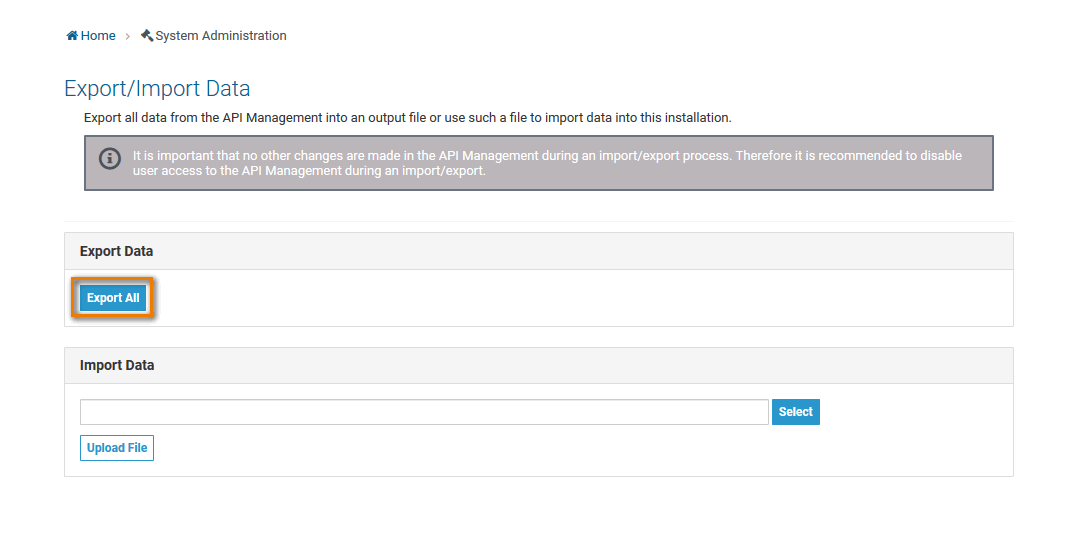Open the System Administration breadcrumb link
The width and height of the screenshot is (1078, 538).
[x=220, y=36]
